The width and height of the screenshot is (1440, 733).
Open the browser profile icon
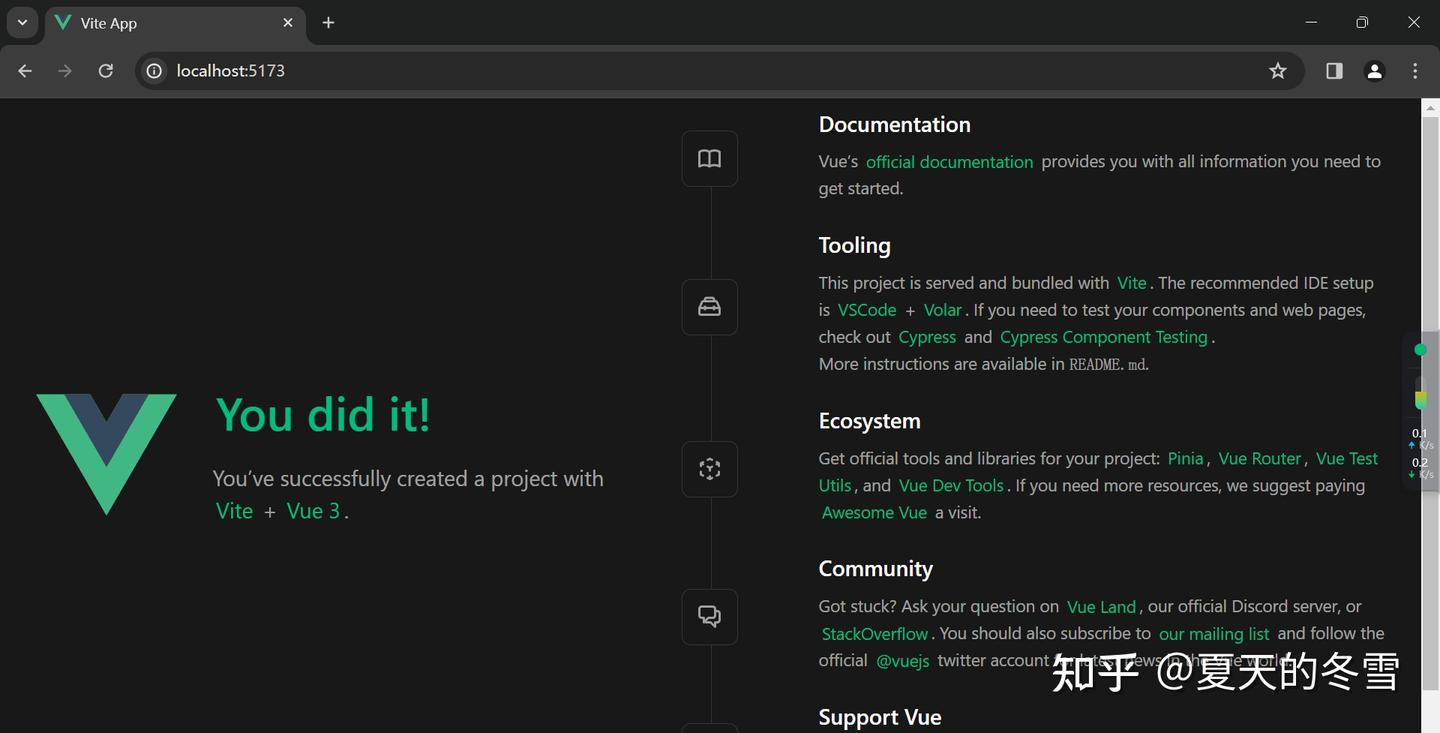pyautogui.click(x=1375, y=71)
